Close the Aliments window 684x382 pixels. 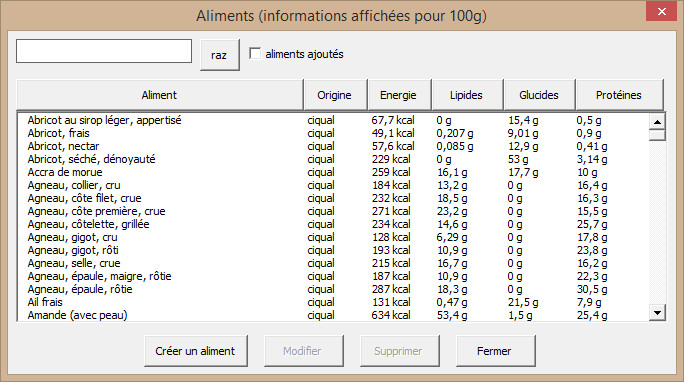pos(661,11)
